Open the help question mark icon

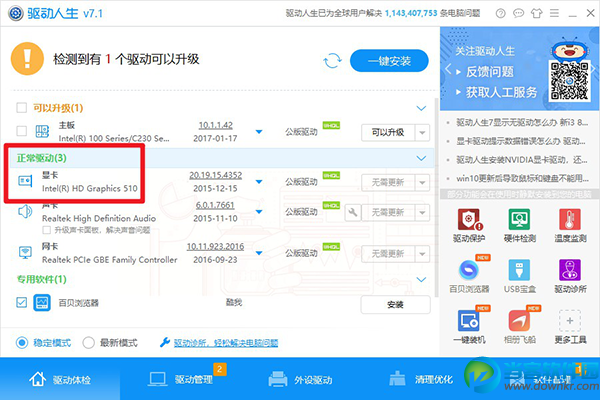tap(500, 13)
